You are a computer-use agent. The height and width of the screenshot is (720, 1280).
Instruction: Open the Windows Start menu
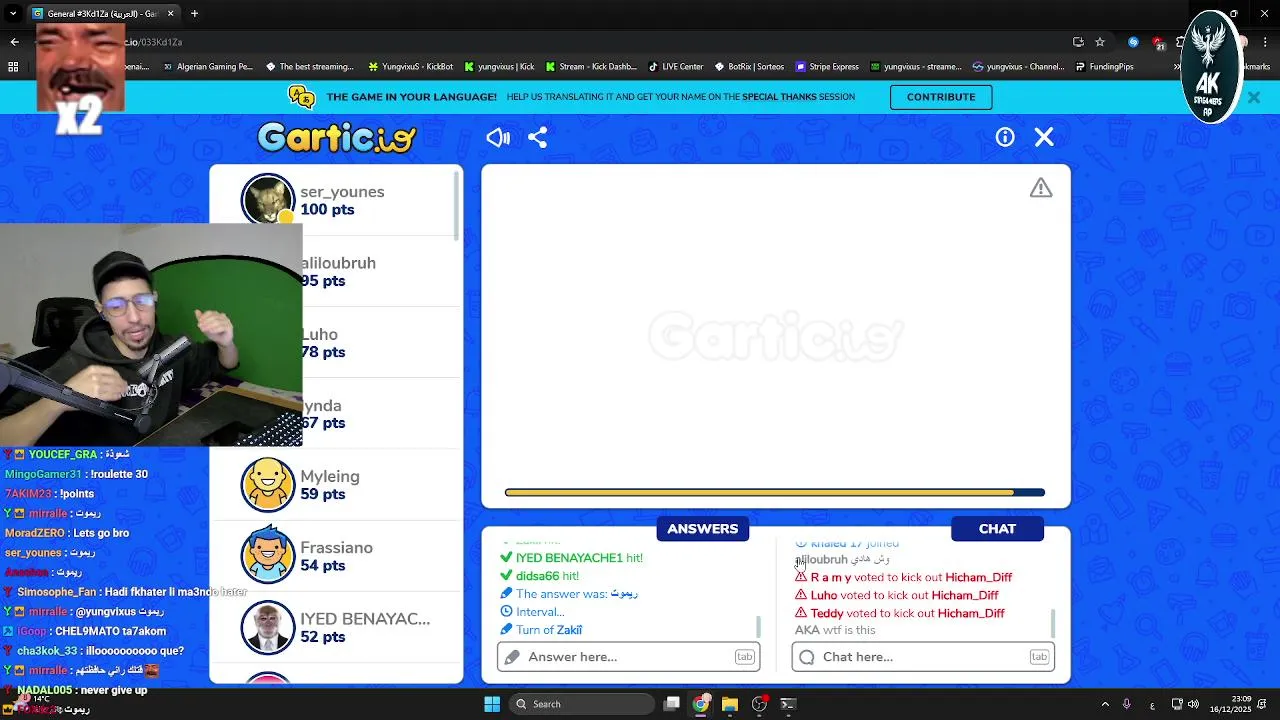point(492,704)
